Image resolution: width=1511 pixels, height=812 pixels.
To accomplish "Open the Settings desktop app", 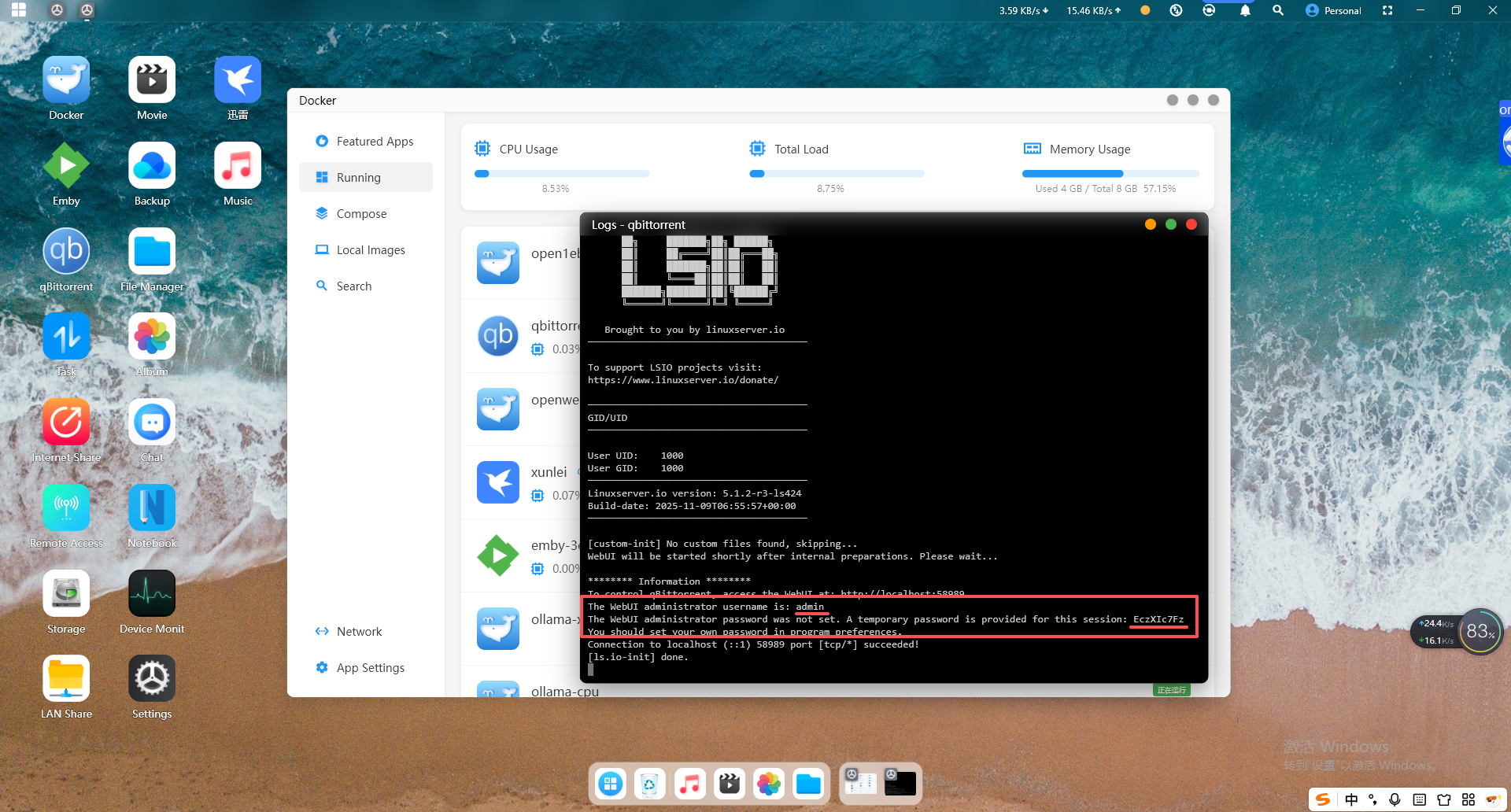I will [x=152, y=679].
